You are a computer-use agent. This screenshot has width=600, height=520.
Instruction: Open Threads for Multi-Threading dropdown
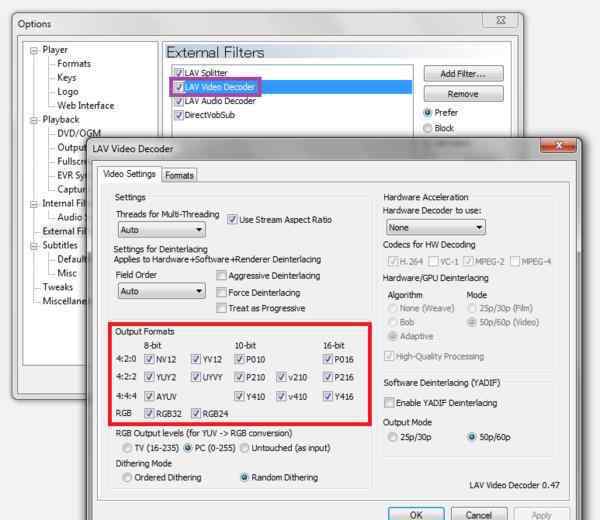[161, 230]
